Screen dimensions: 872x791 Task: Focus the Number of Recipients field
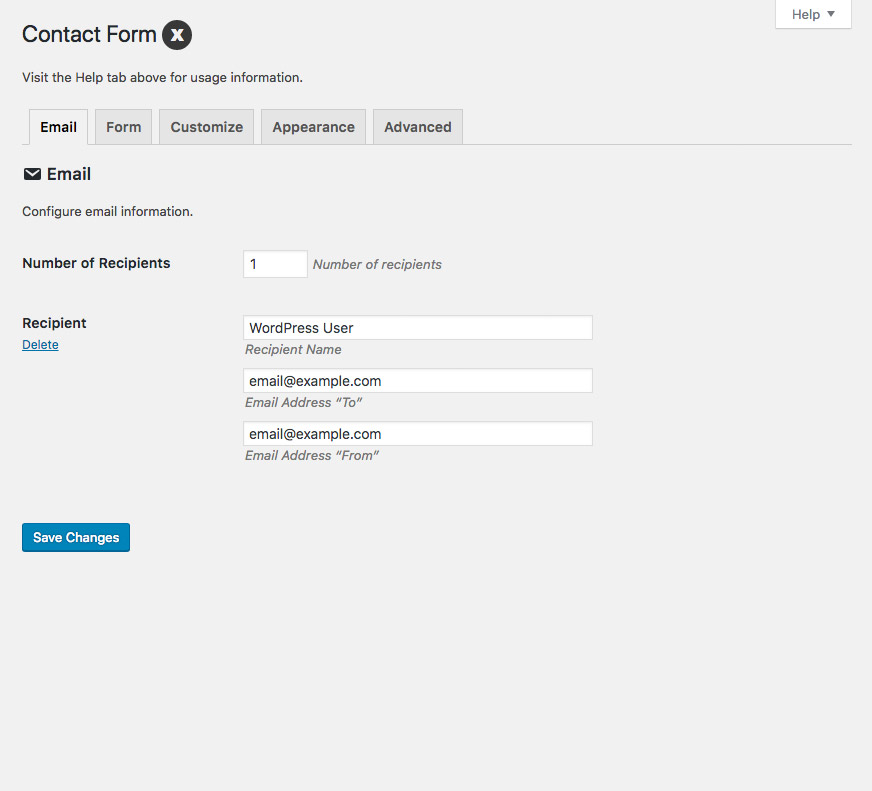pos(275,264)
